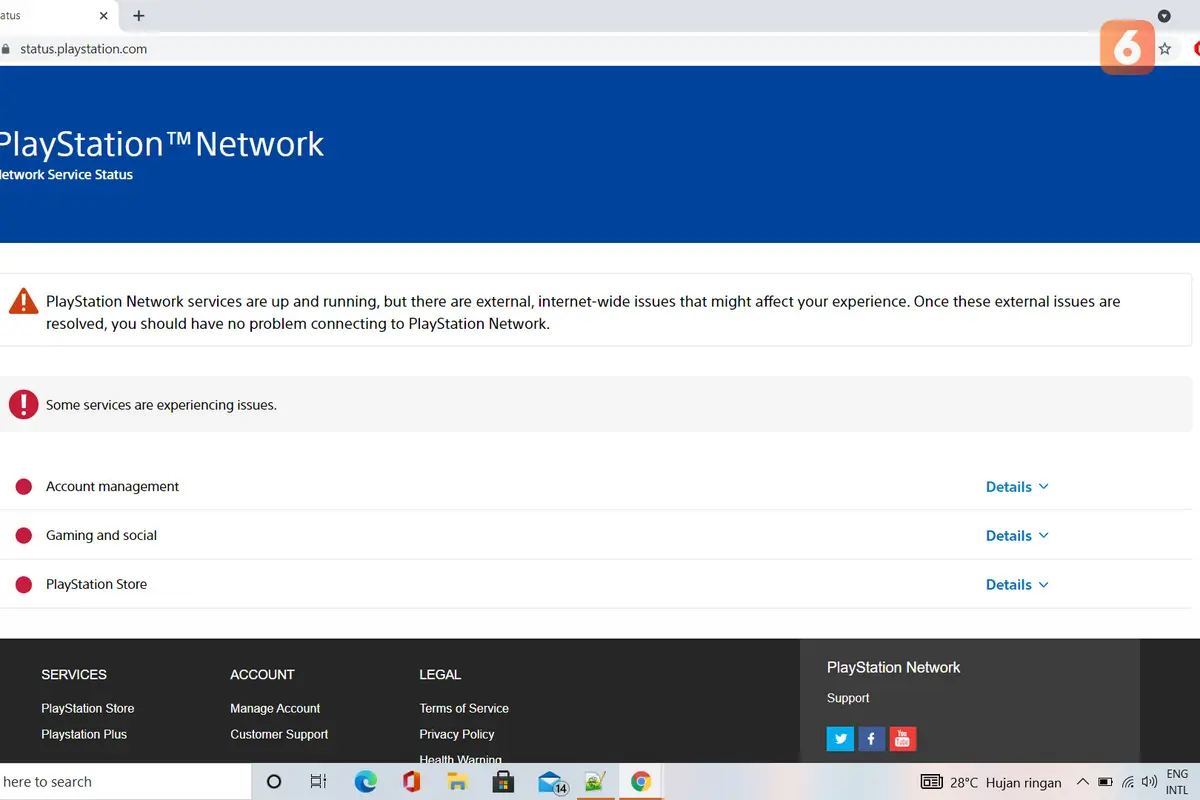
Task: Open the Support link under PlayStation Network
Action: click(848, 698)
